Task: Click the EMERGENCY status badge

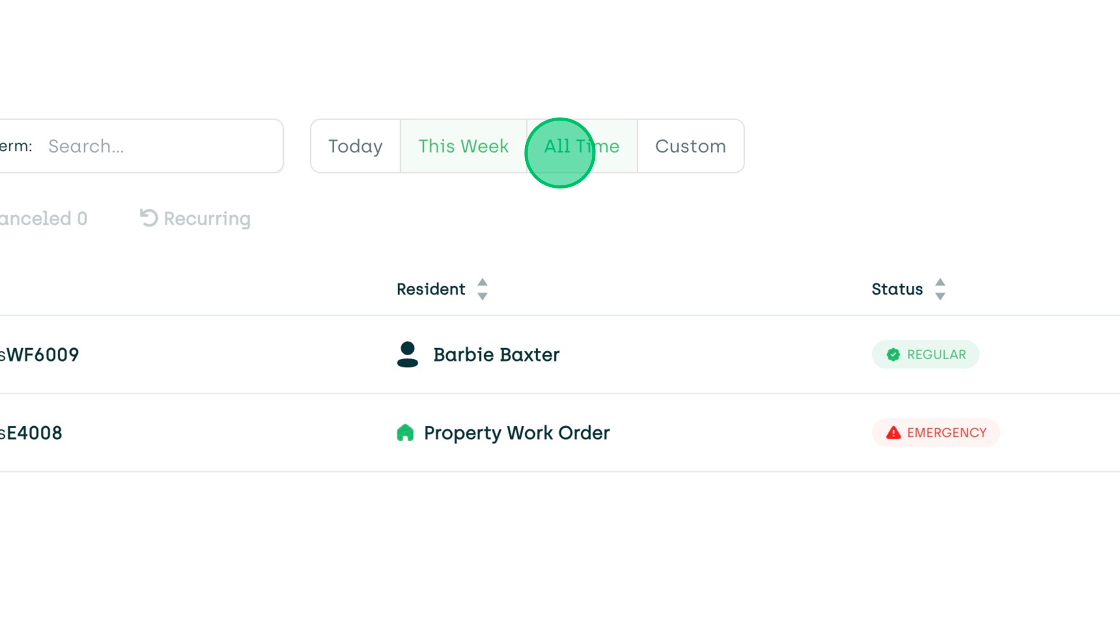Action: click(935, 432)
